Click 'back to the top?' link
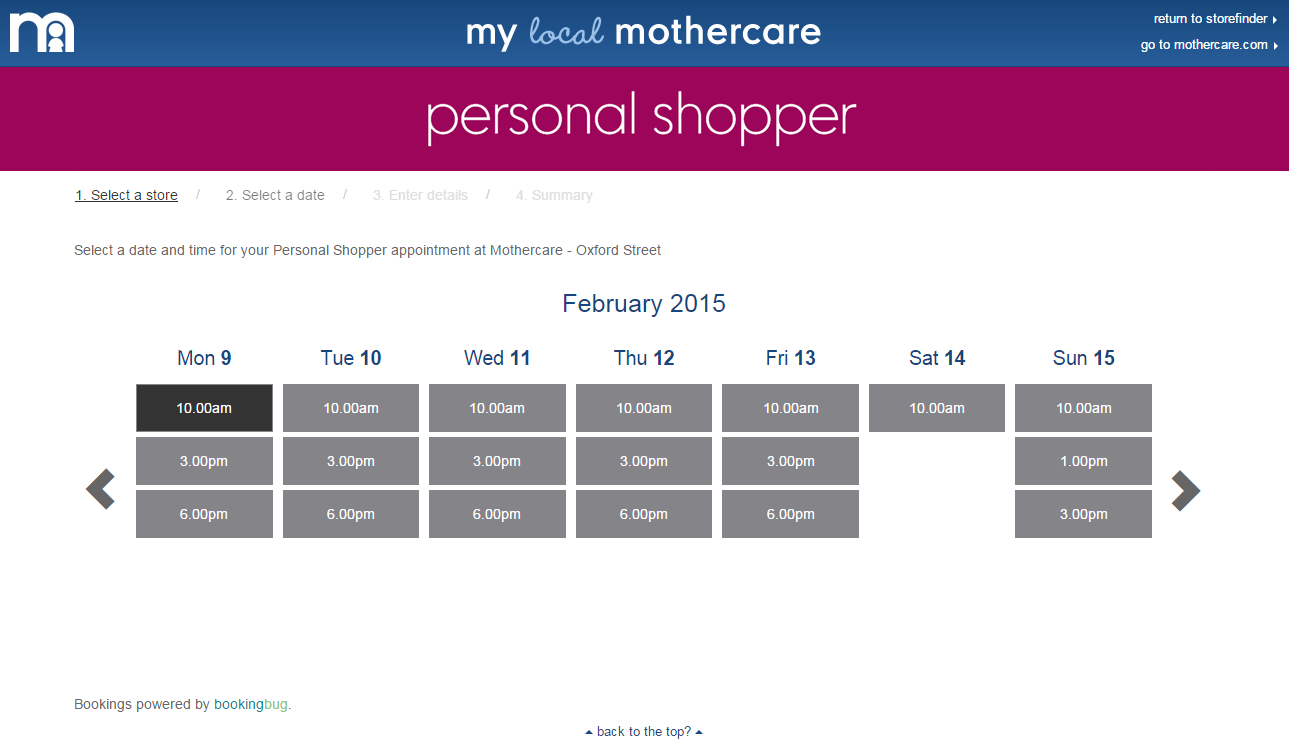Screen dimensions: 1289x747 (644, 732)
